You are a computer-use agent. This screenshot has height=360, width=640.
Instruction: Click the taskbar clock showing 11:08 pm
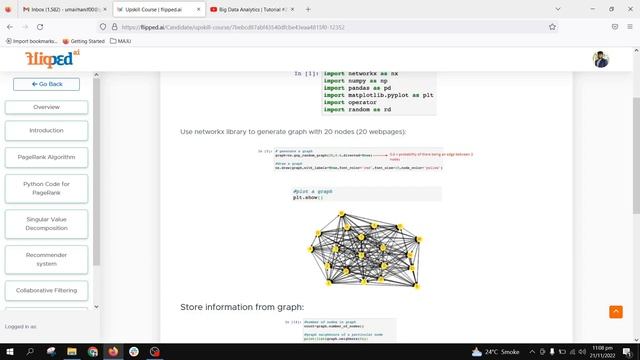(x=602, y=352)
